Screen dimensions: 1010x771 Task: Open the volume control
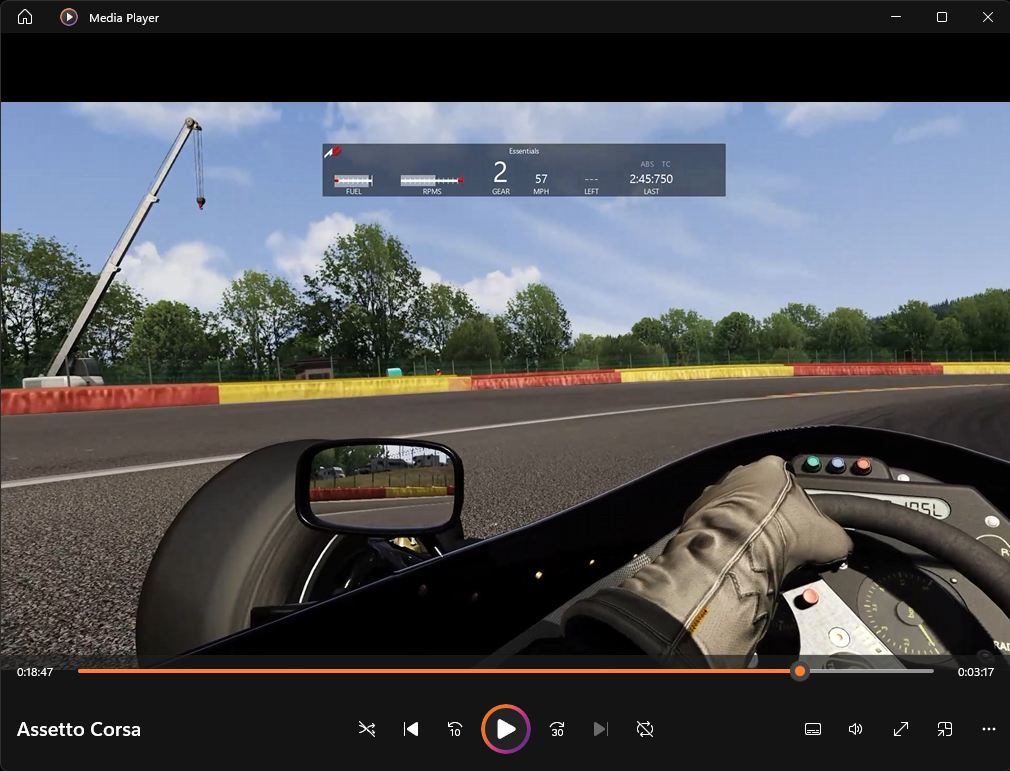[x=855, y=729]
